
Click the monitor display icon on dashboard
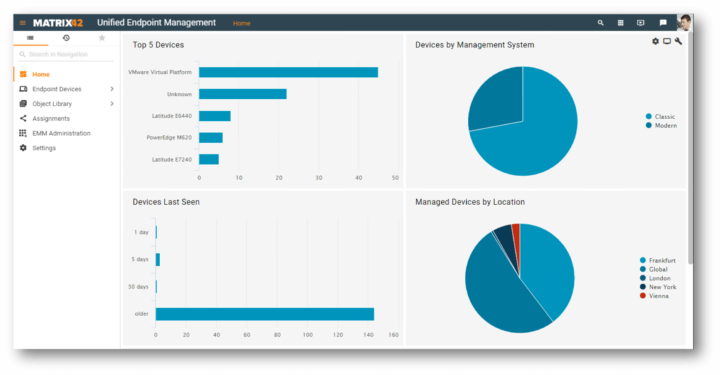point(667,41)
